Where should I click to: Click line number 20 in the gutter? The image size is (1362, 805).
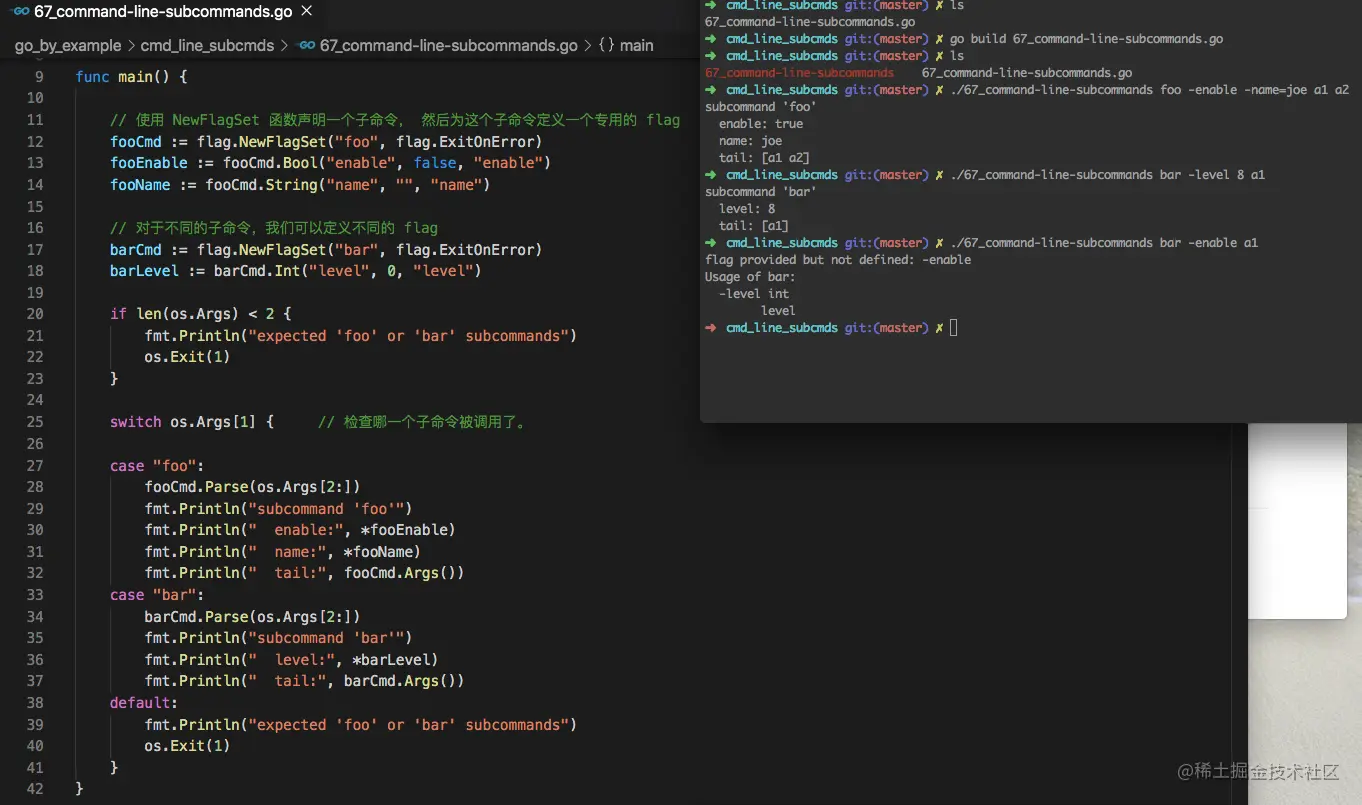[x=35, y=314]
